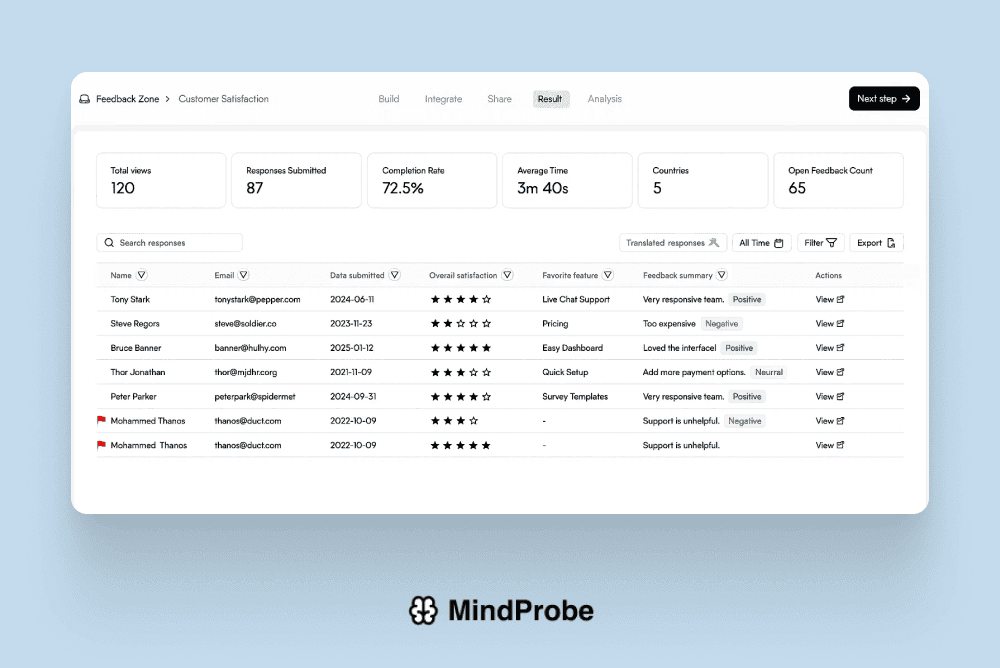This screenshot has height=668, width=1000.
Task: Select the funnel icon on the Filter button
Action: [831, 242]
